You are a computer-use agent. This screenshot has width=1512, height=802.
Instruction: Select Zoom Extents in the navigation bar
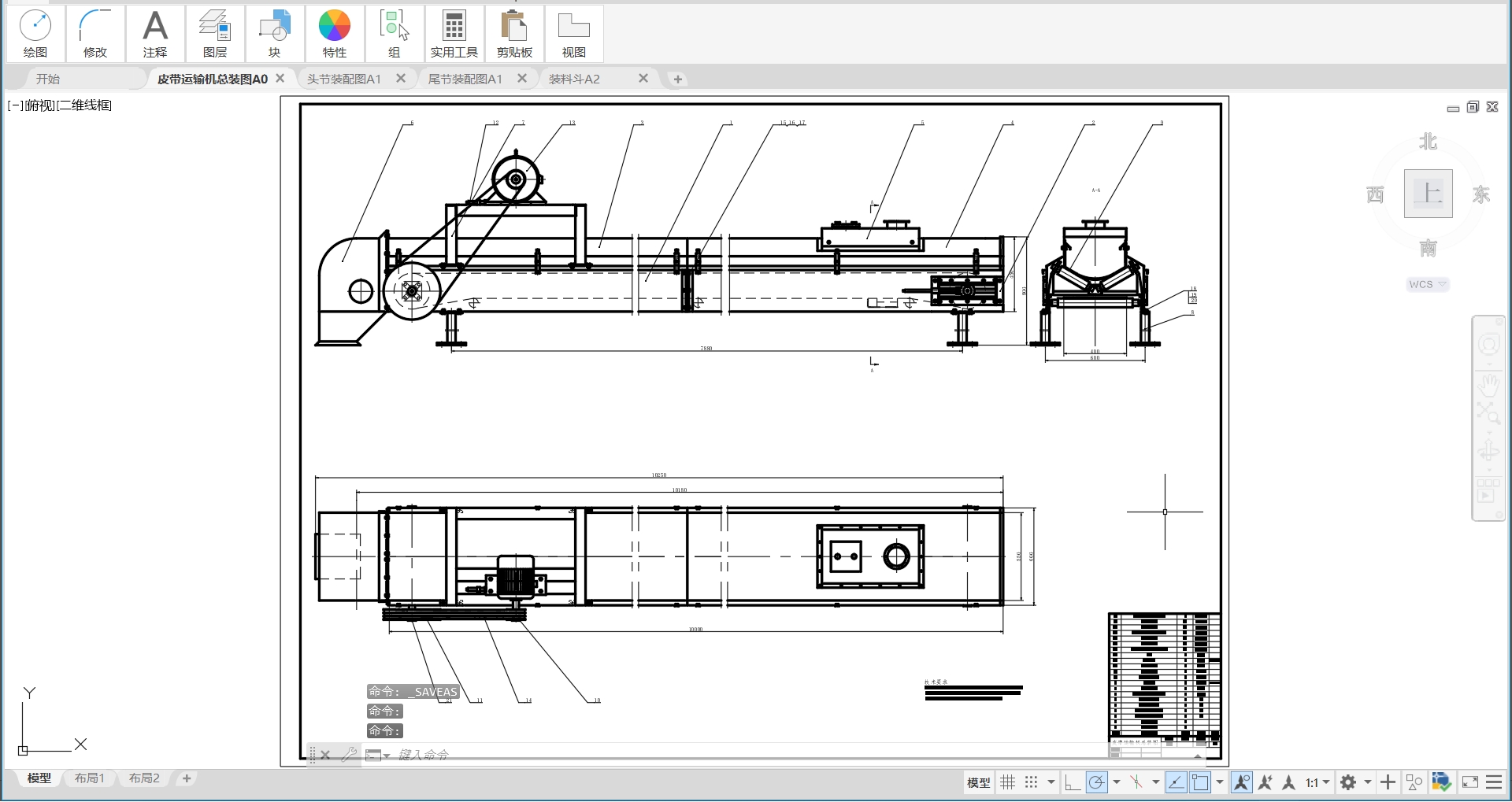1488,412
